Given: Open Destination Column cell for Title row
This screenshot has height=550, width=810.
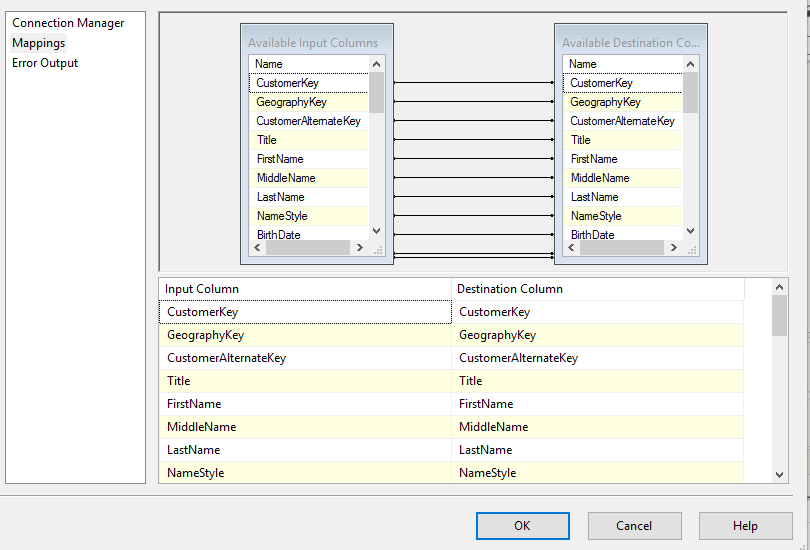Looking at the screenshot, I should (x=597, y=381).
